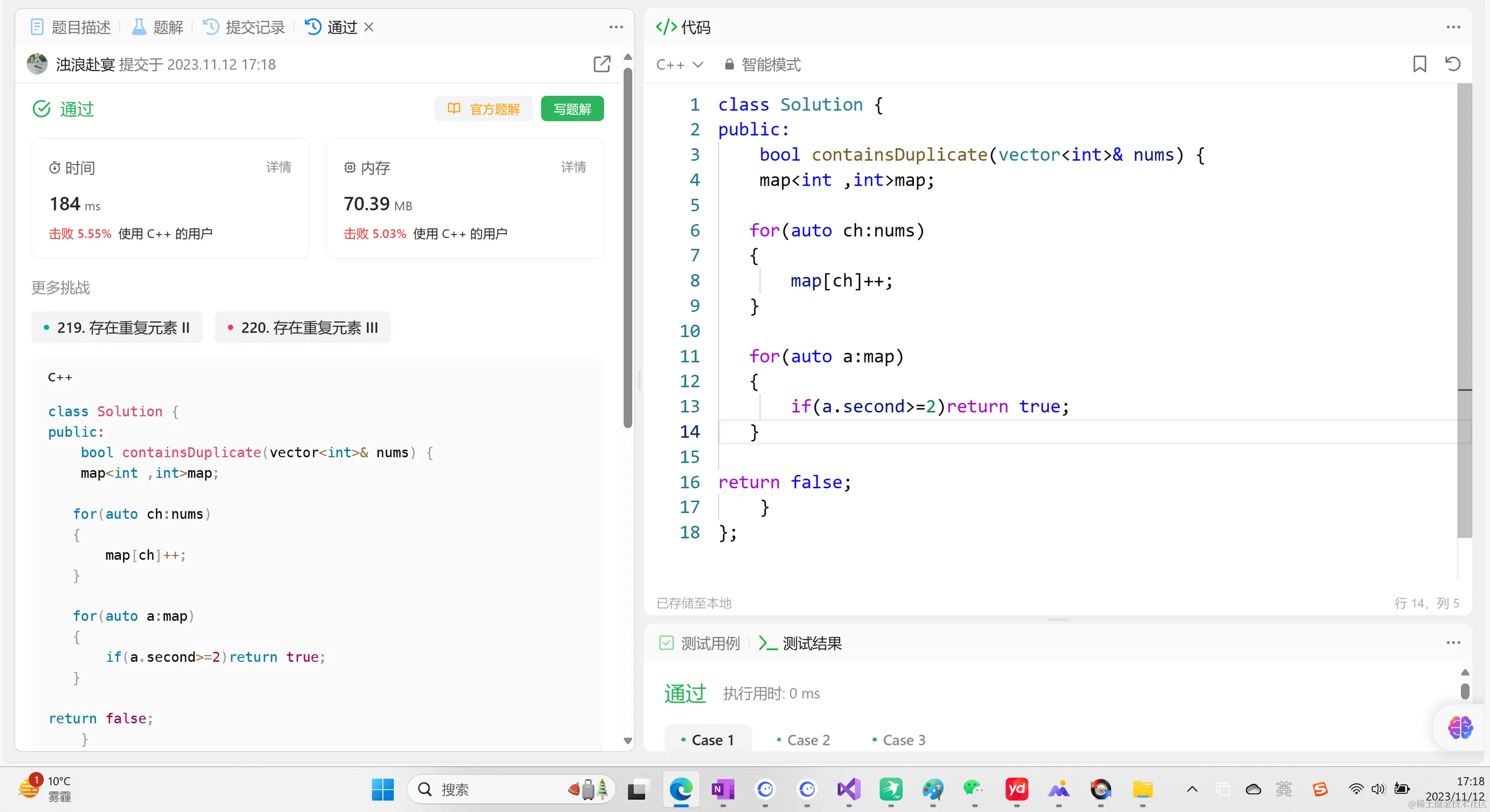1490x812 pixels.
Task: Click the lock icon beside 智能模式
Action: click(729, 64)
